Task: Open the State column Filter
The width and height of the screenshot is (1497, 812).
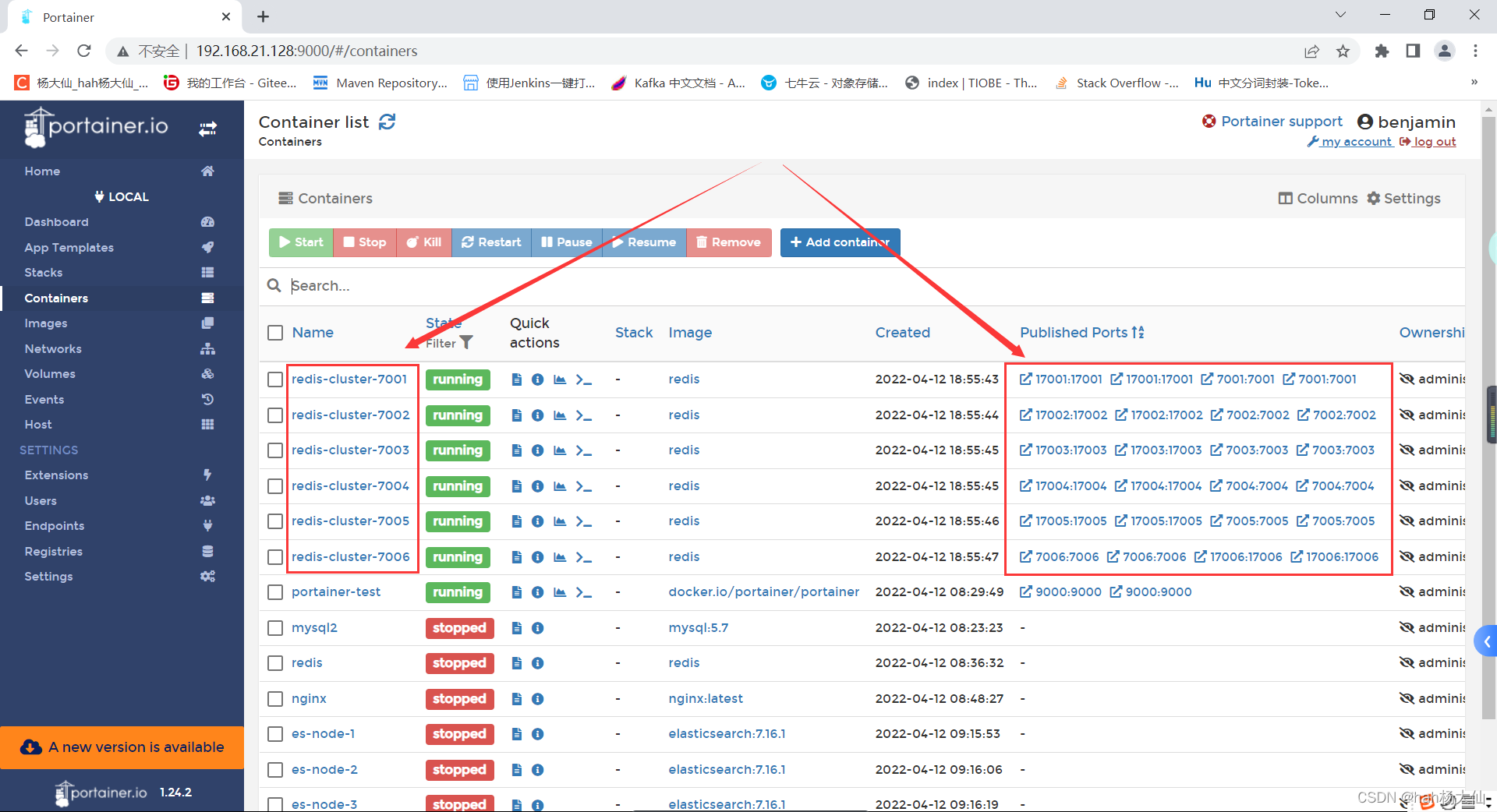Action: [465, 342]
